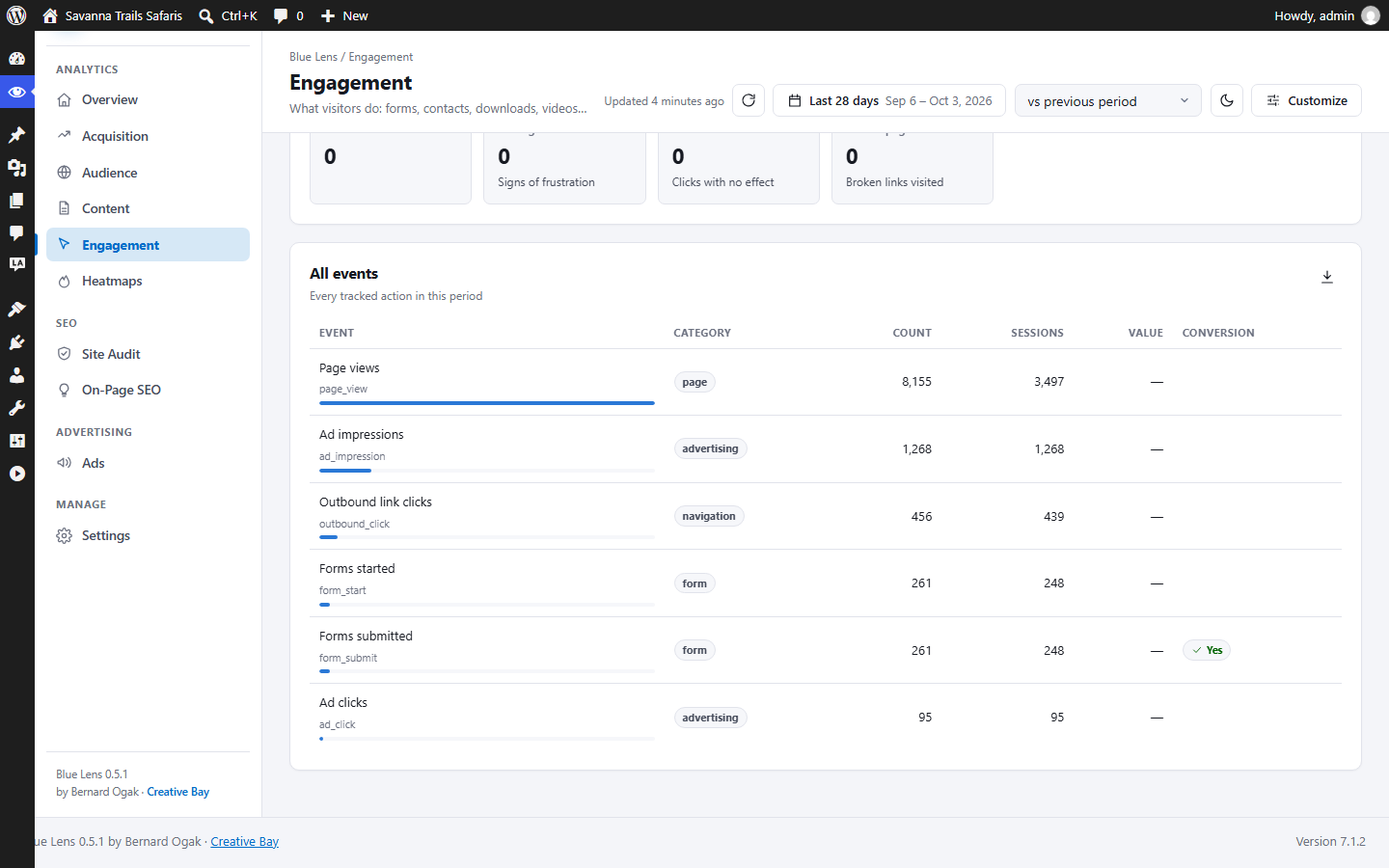Open the Content section
Image resolution: width=1389 pixels, height=868 pixels.
148,208
